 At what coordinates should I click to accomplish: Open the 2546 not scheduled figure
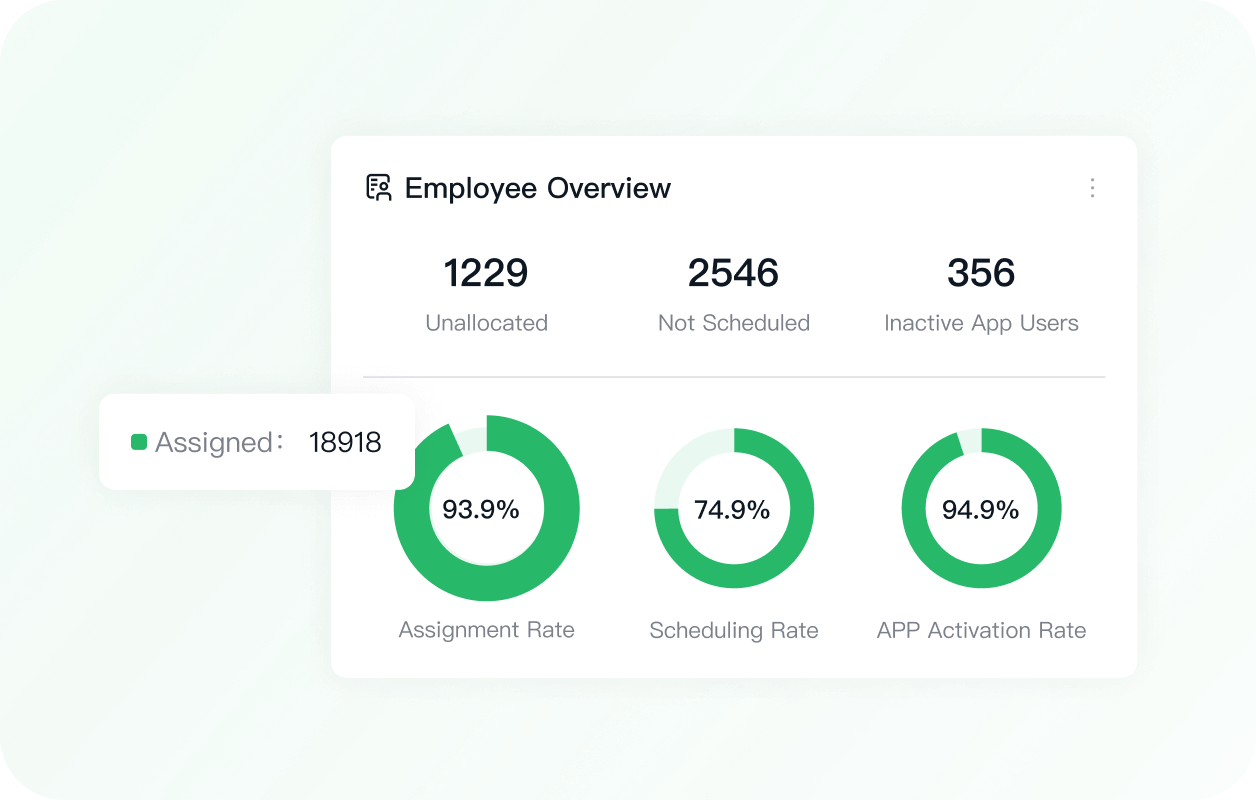(733, 273)
